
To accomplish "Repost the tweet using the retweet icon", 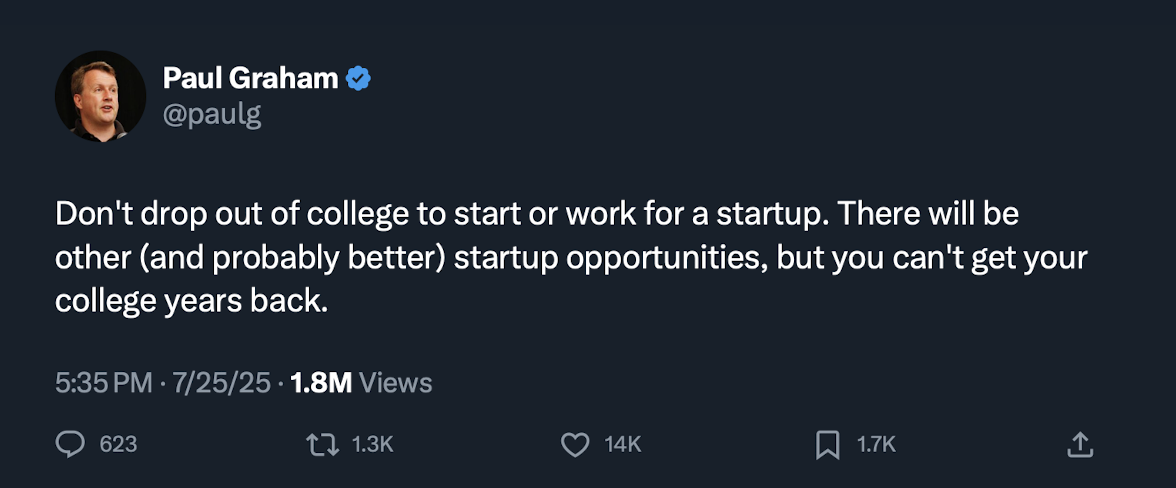I will click(322, 444).
